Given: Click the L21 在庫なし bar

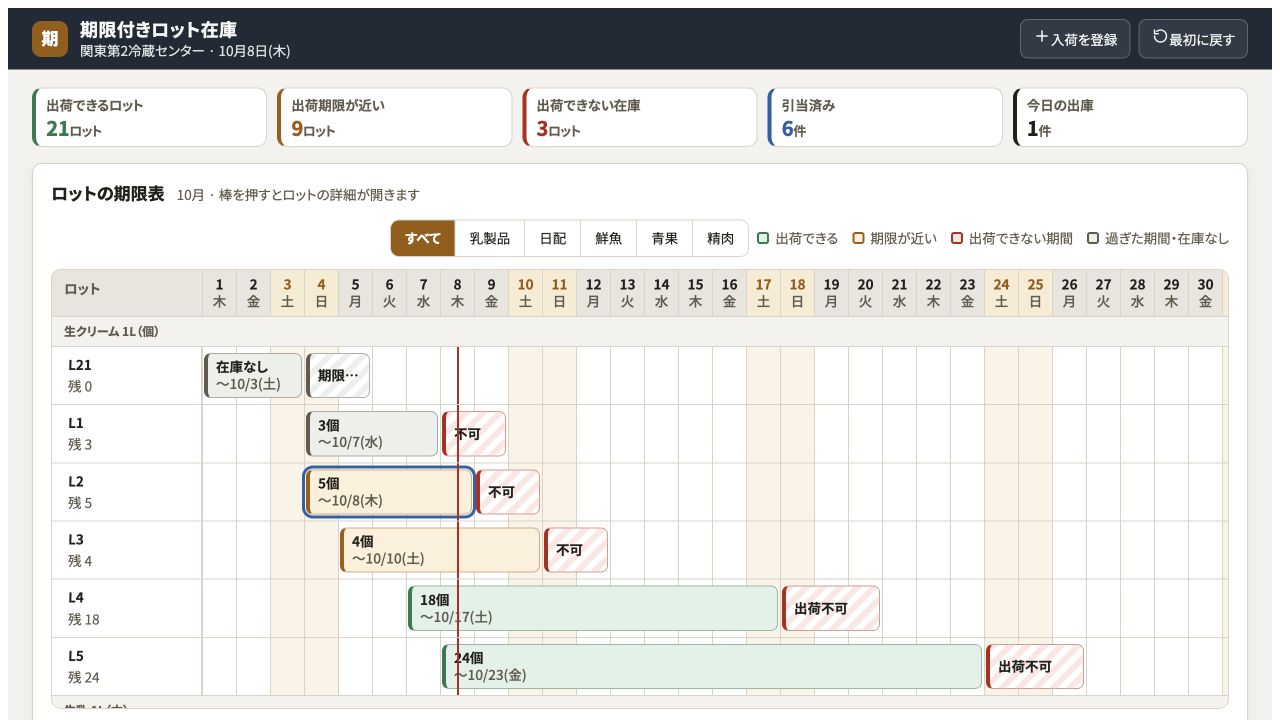Looking at the screenshot, I should [x=253, y=375].
